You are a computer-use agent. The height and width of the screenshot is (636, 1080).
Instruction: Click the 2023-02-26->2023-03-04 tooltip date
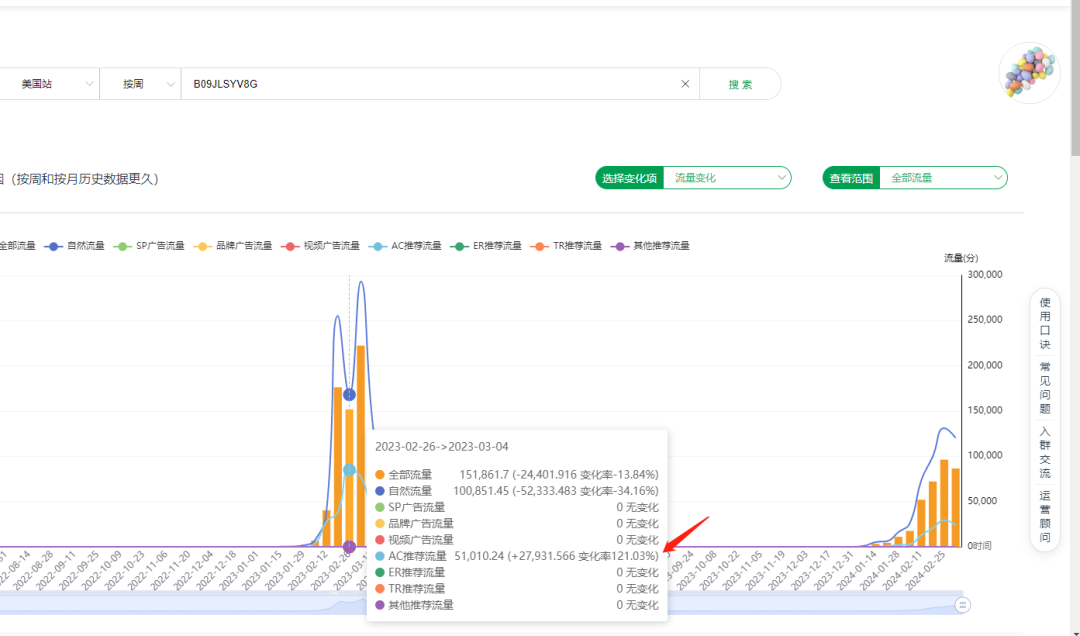pos(442,447)
